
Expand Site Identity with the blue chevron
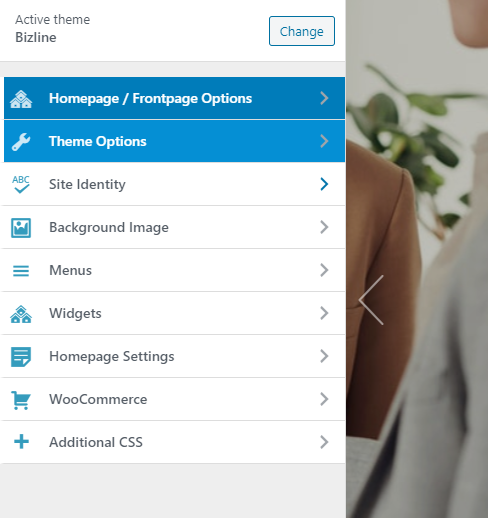(x=324, y=184)
